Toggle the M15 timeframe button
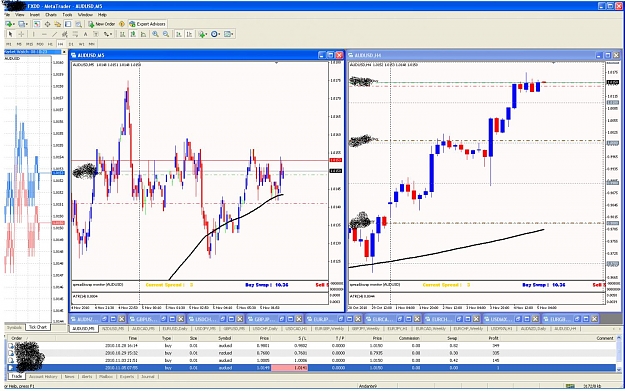Screen dimensions: 625x391 pos(29,44)
